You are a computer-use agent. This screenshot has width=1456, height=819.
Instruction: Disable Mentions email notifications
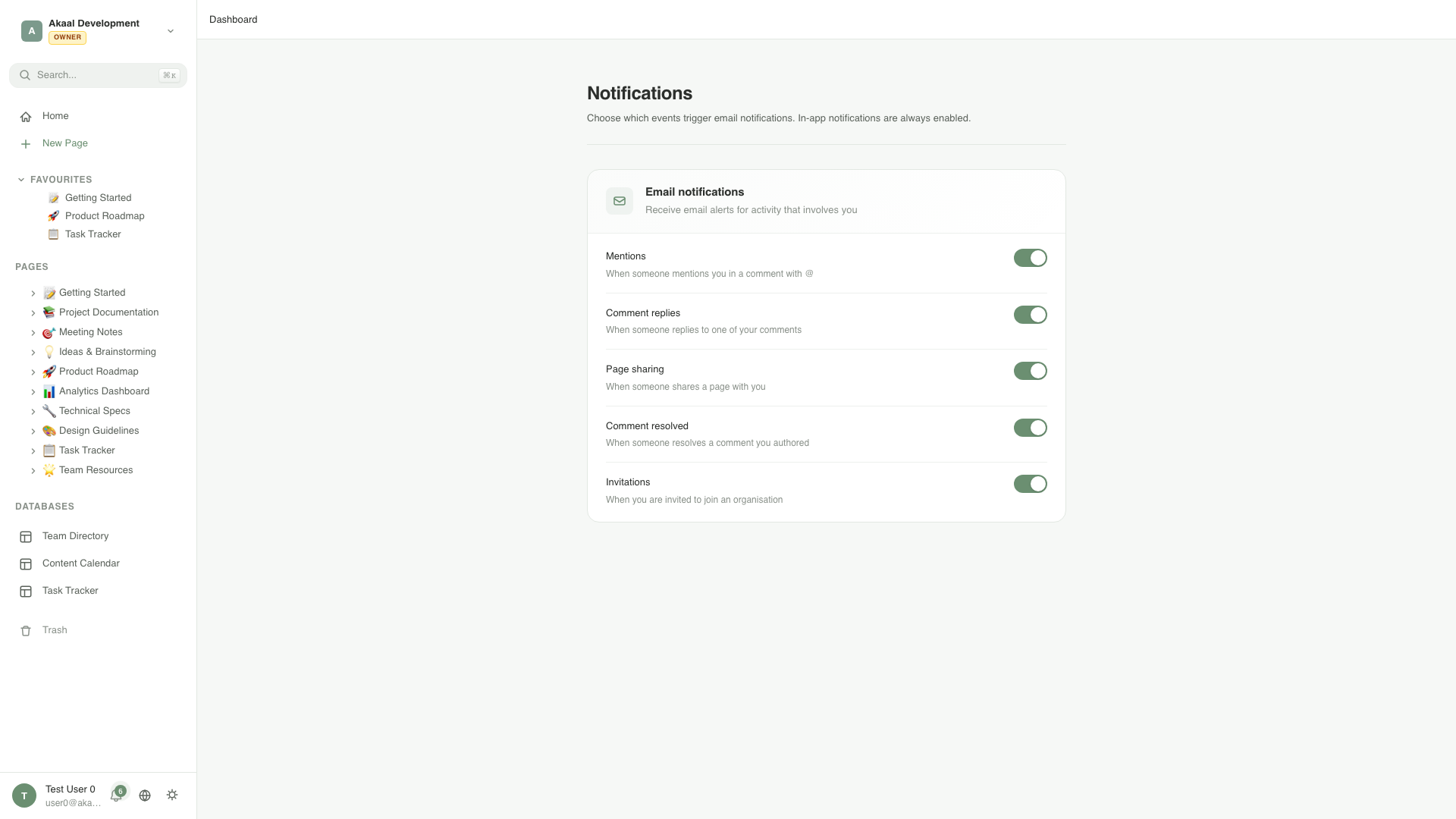(1031, 258)
